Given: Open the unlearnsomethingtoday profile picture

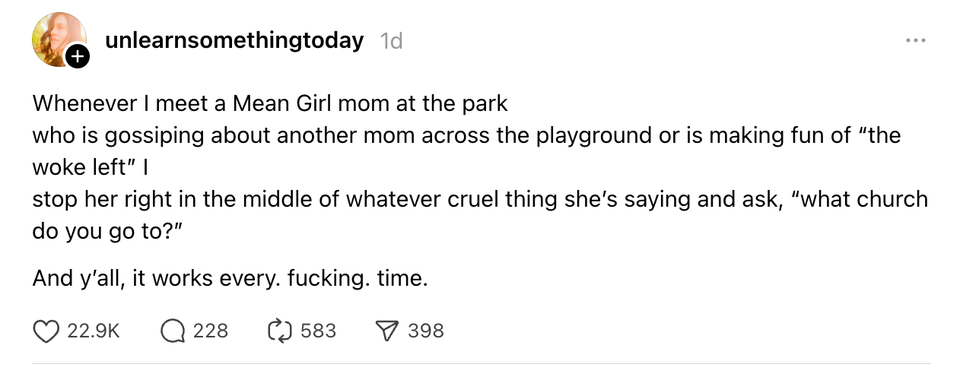Looking at the screenshot, I should (59, 40).
